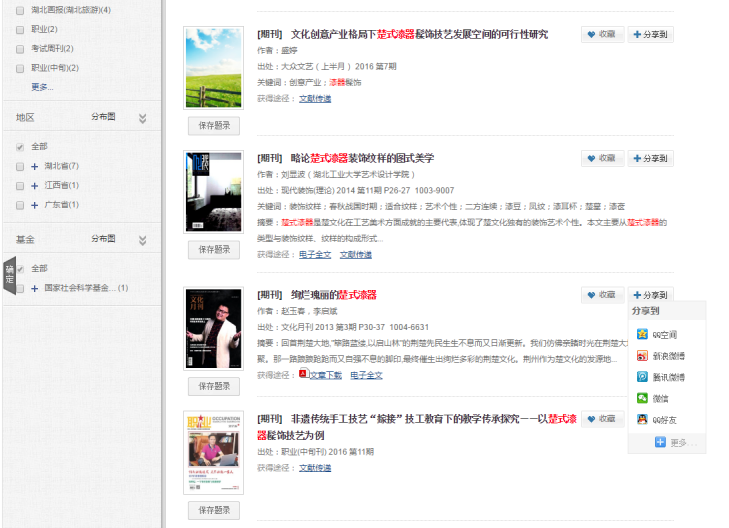This screenshot has height=528, width=729.
Task: Open title 文化创意产业格局下楚式漆器髹饰技艺
Action: 419,34
